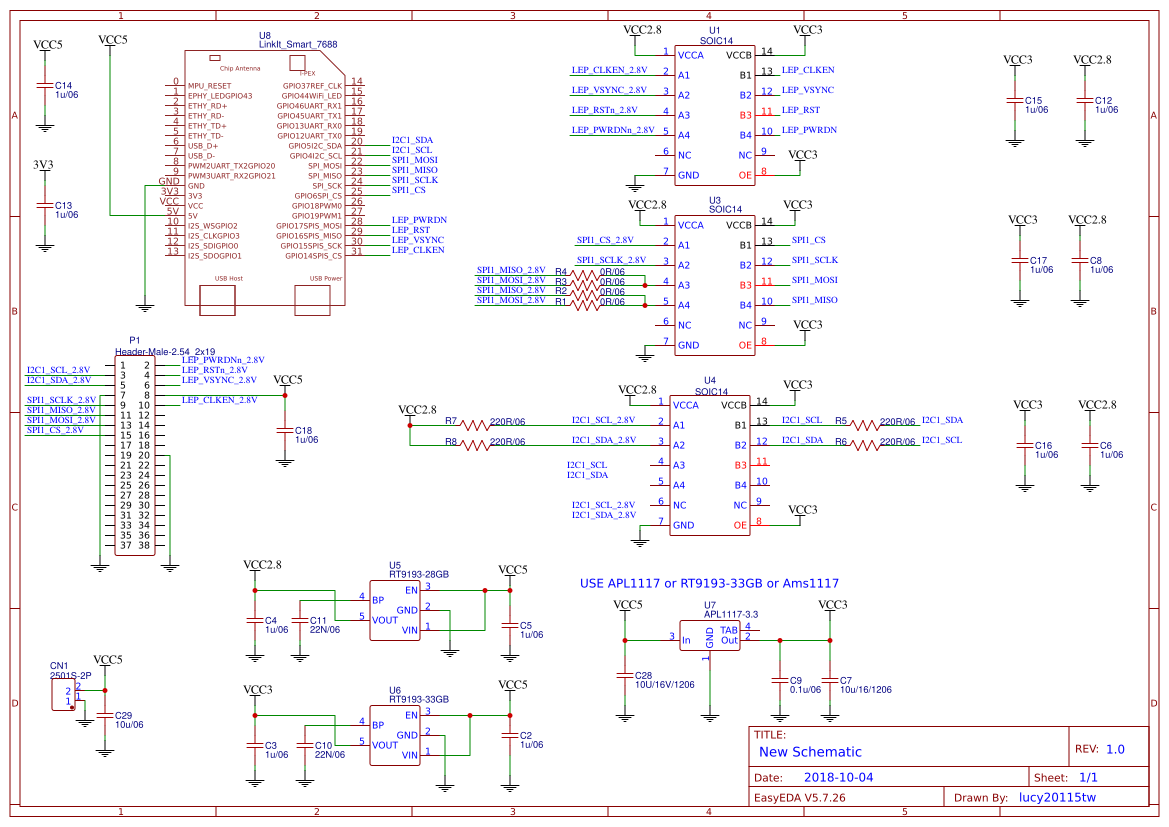
Task: Select capacitor C3 label
Action: pos(277,750)
